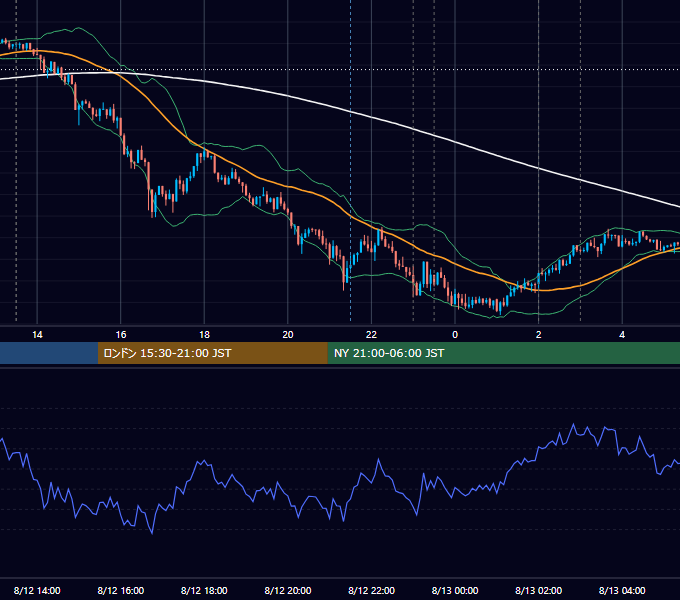This screenshot has height=600, width=680.
Task: Click hour label 4 on price chart axis
Action: 622,335
